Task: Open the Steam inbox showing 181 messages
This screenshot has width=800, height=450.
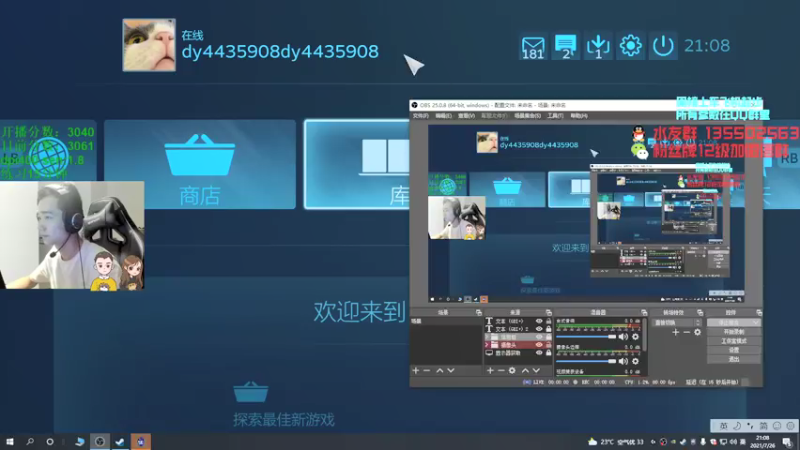Action: click(533, 47)
